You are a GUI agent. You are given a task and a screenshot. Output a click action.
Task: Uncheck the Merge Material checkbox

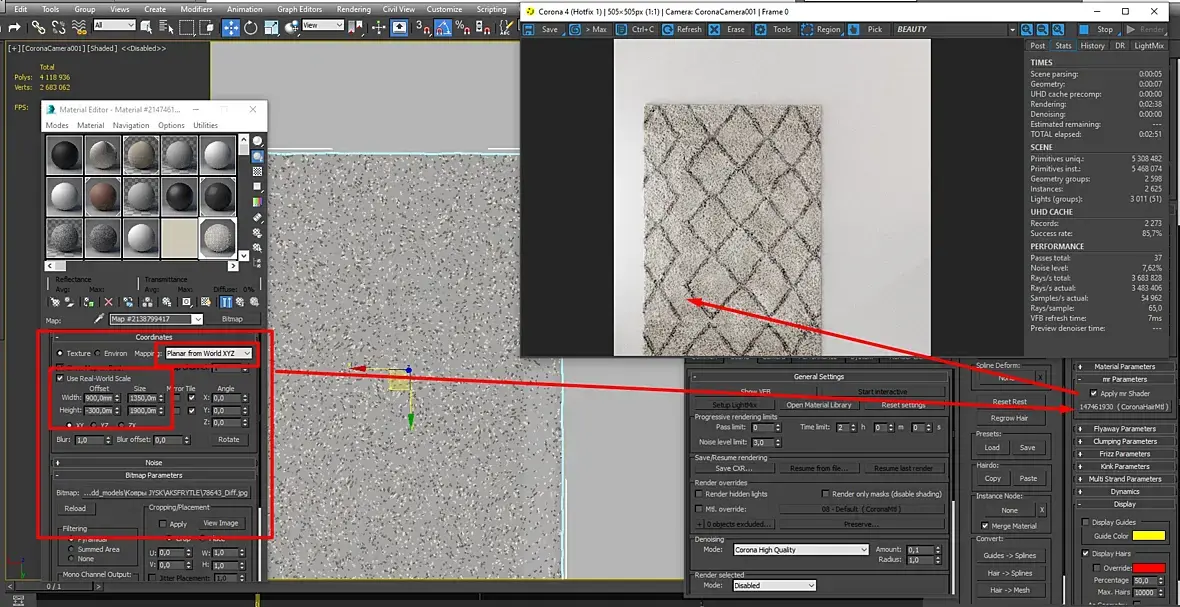pos(985,526)
